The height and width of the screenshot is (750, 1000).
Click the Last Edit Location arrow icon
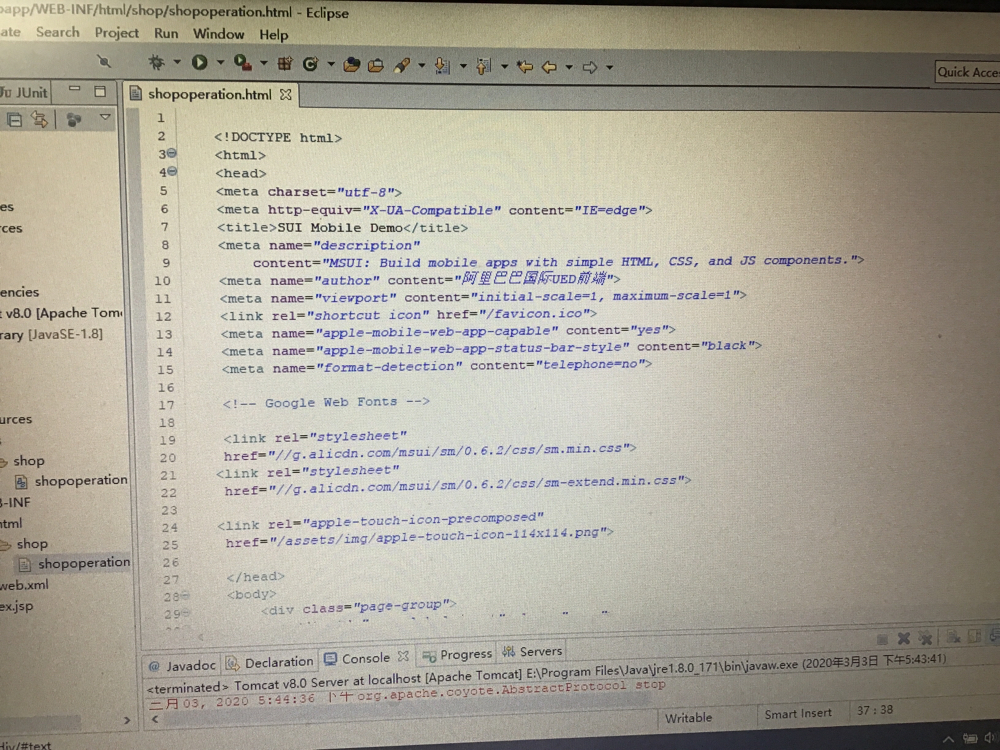525,66
